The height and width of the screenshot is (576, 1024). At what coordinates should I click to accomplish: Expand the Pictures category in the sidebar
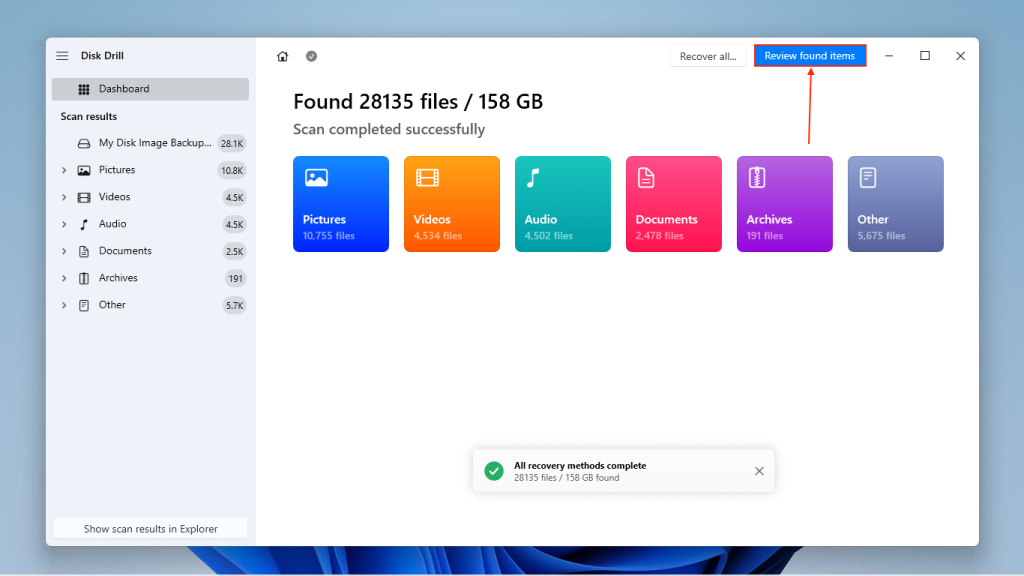pyautogui.click(x=64, y=169)
